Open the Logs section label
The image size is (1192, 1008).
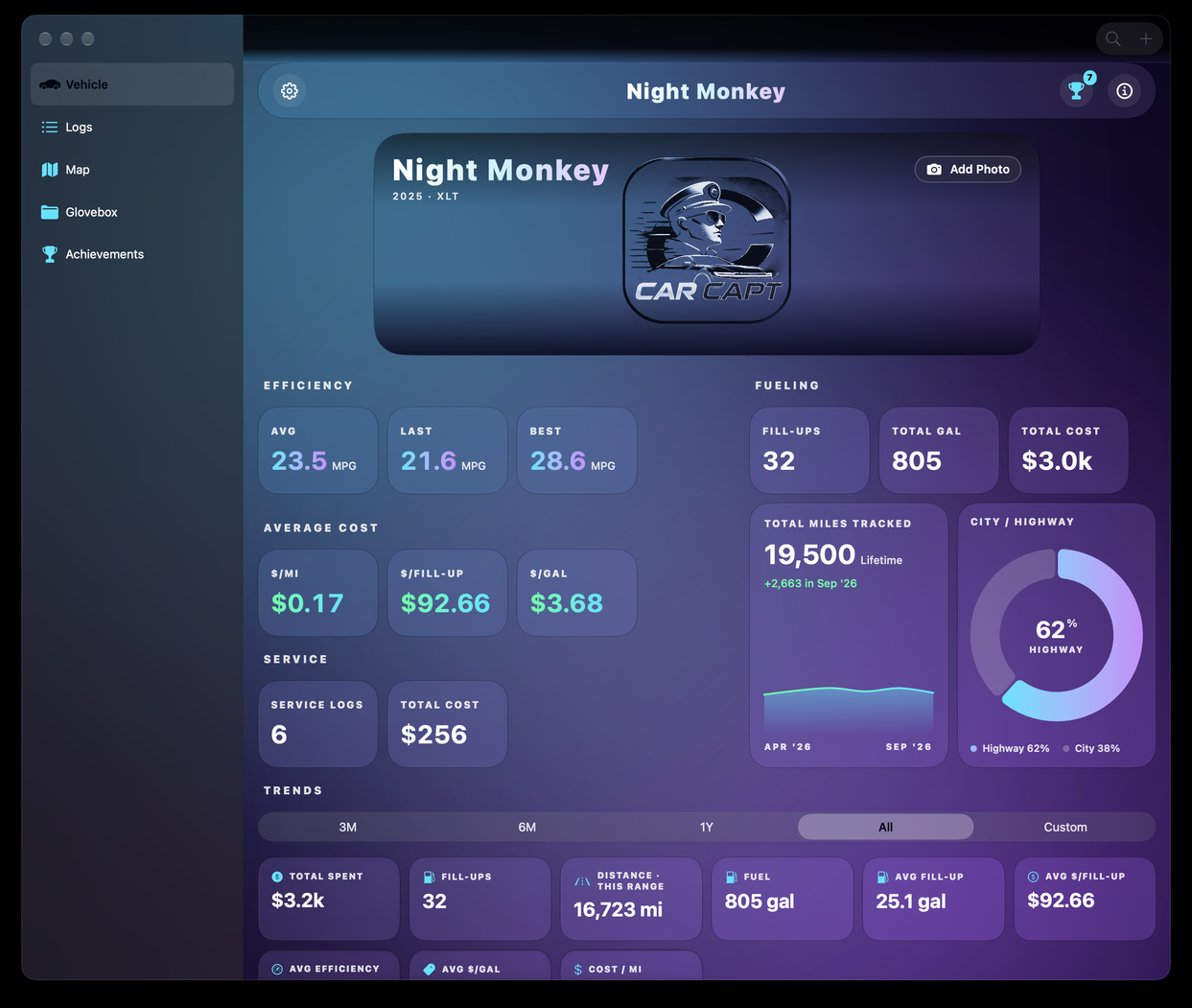coord(79,127)
